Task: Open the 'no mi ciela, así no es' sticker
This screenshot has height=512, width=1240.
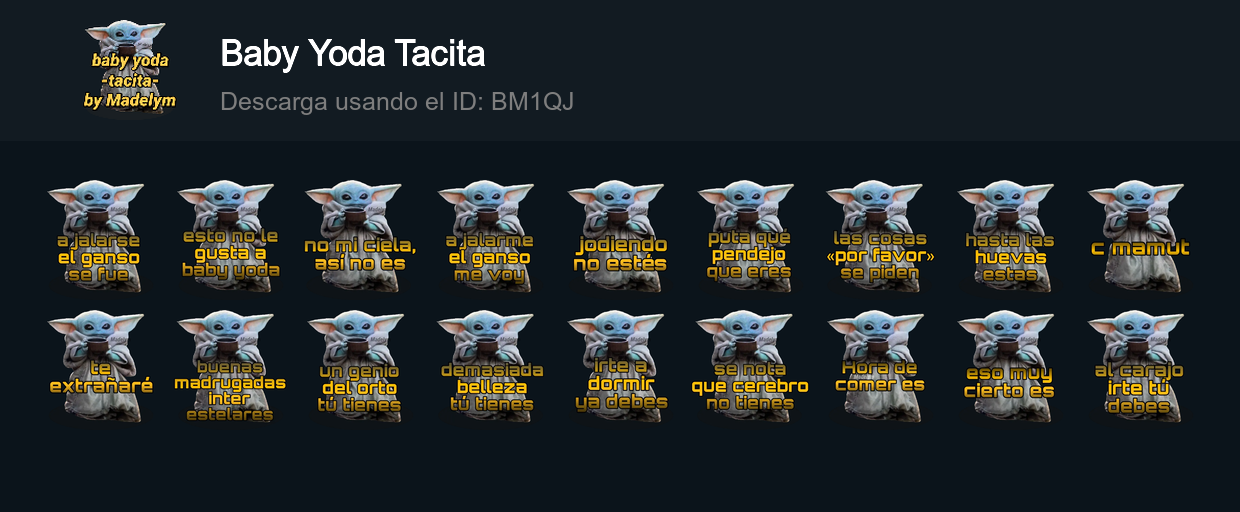Action: [358, 236]
